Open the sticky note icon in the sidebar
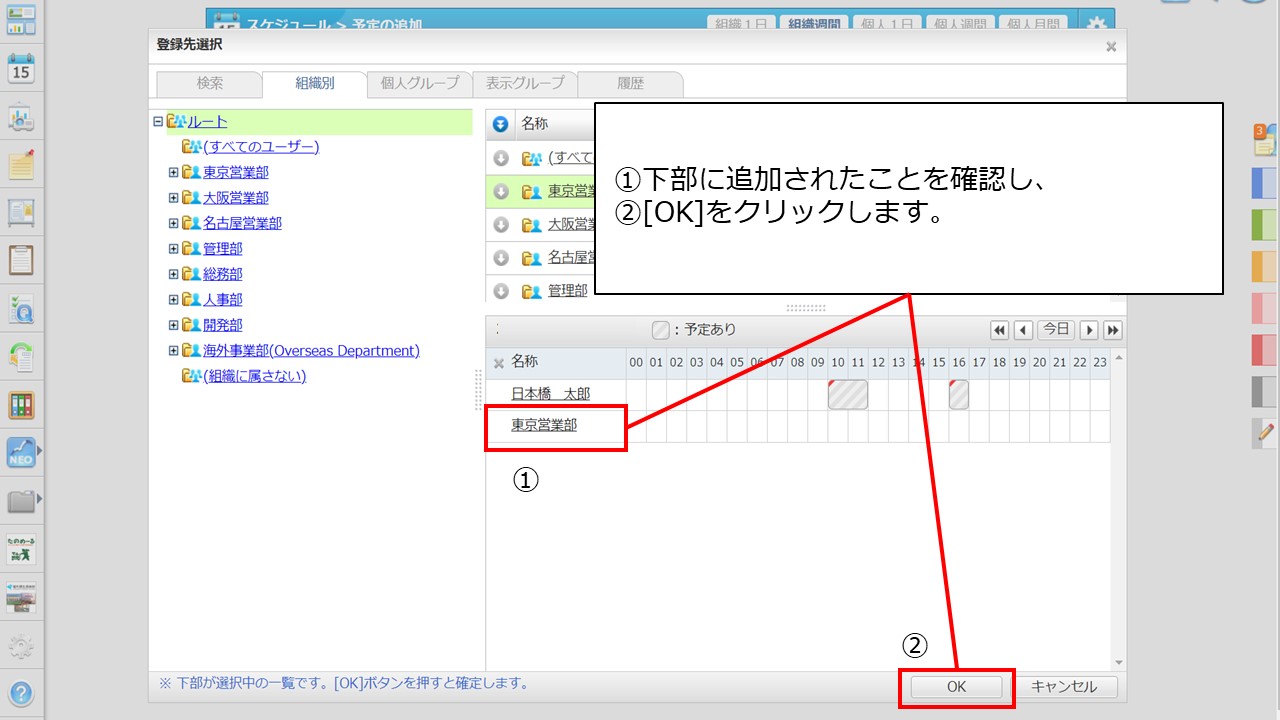Viewport: 1280px width, 720px height. point(21,164)
